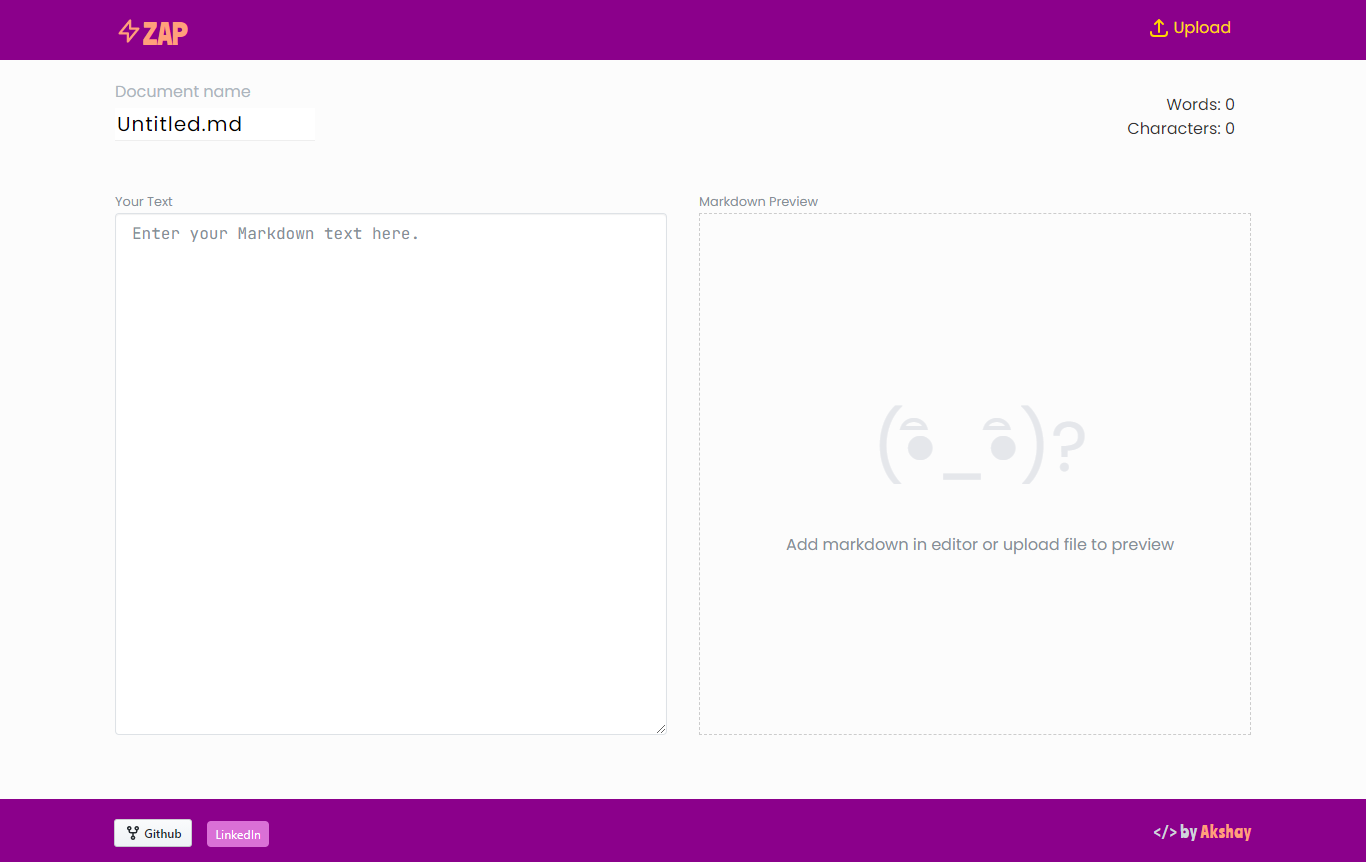The width and height of the screenshot is (1366, 862).
Task: Click the Document name label
Action: coord(183,91)
